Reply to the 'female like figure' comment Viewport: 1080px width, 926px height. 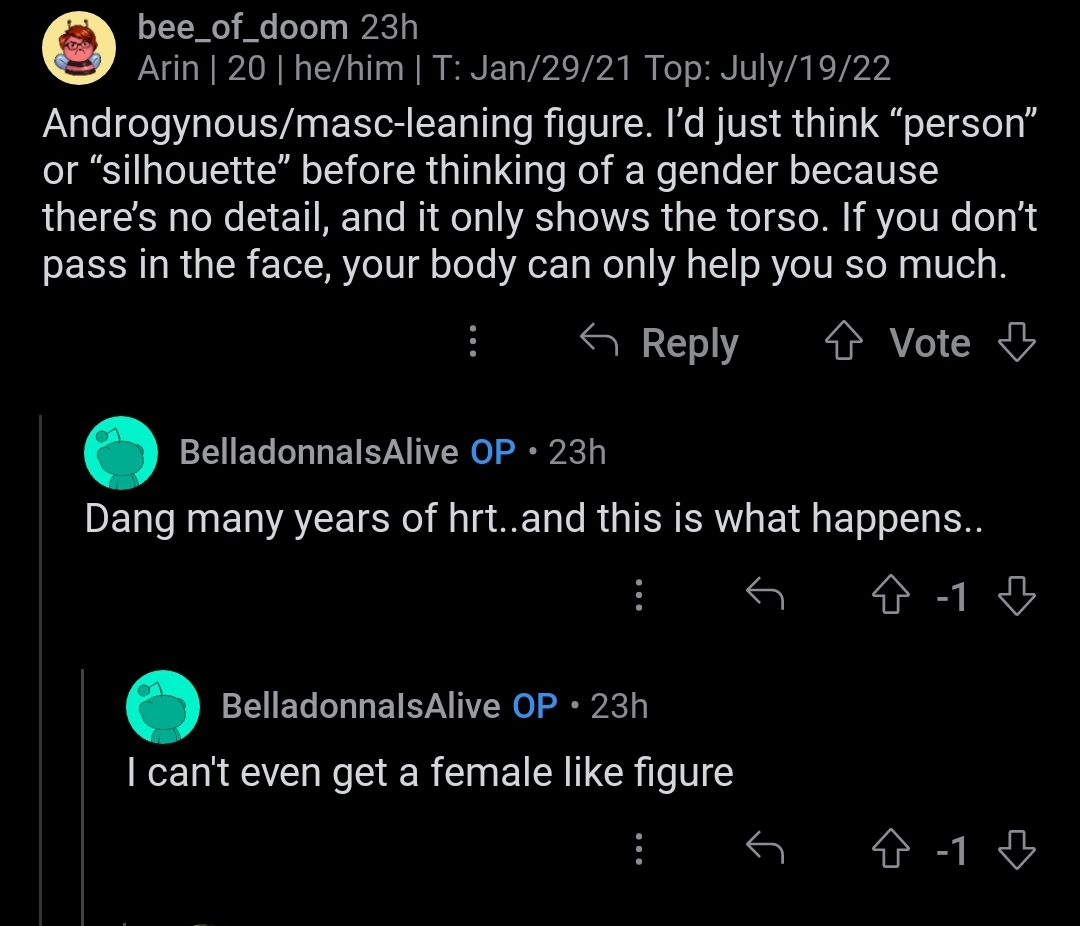pyautogui.click(x=765, y=847)
